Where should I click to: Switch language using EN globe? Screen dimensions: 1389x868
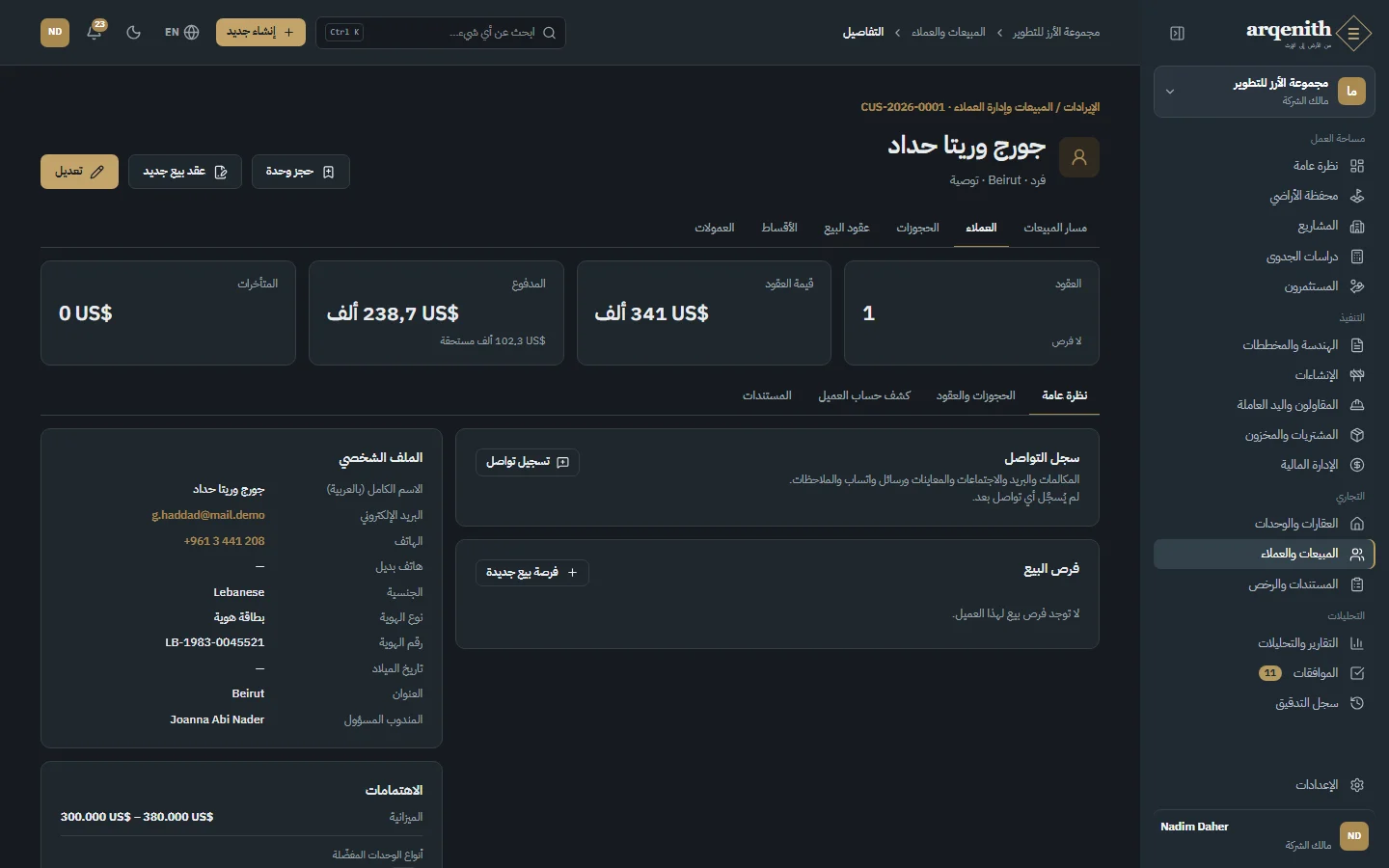click(181, 32)
